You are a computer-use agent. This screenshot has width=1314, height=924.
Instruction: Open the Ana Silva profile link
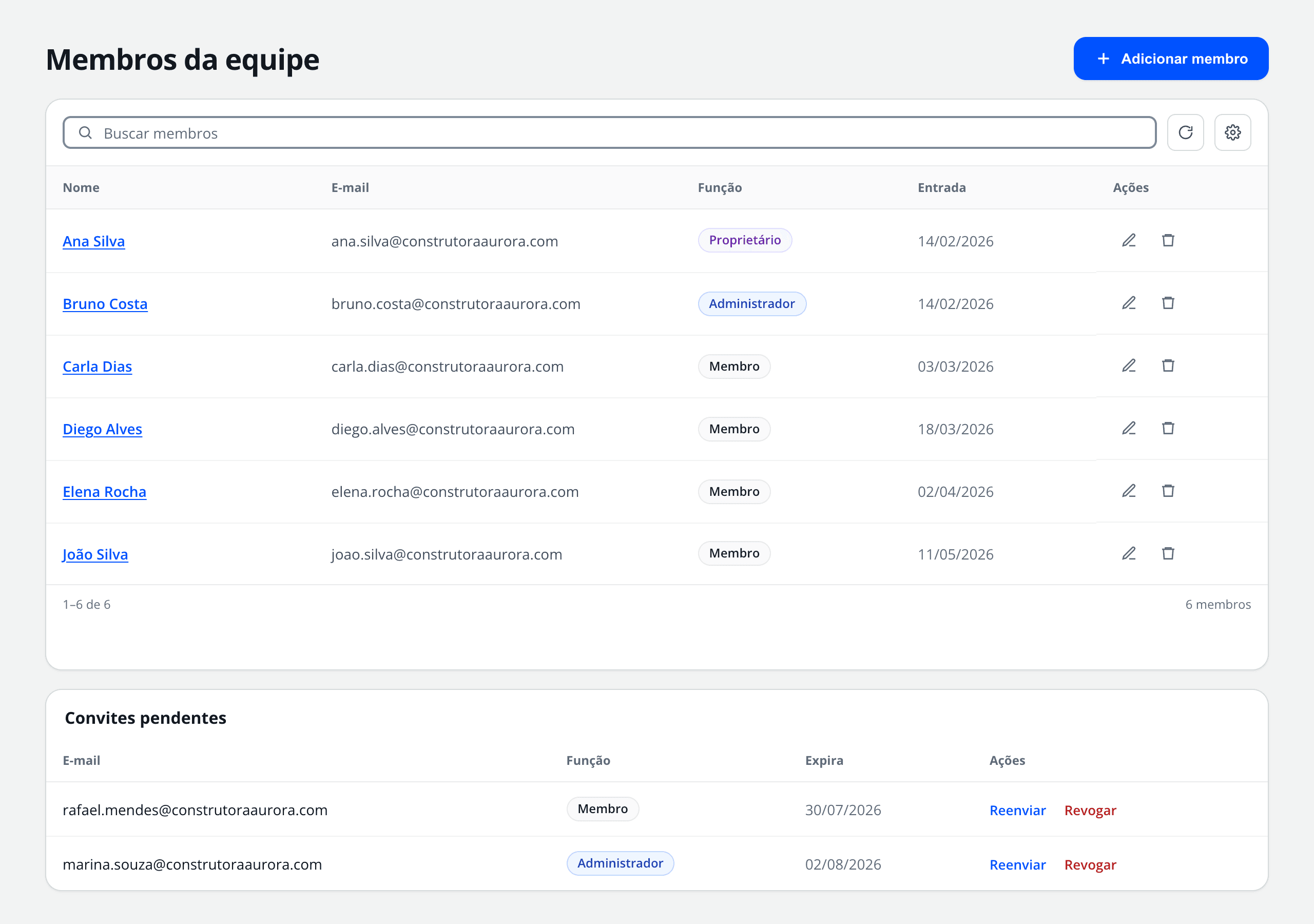(94, 241)
